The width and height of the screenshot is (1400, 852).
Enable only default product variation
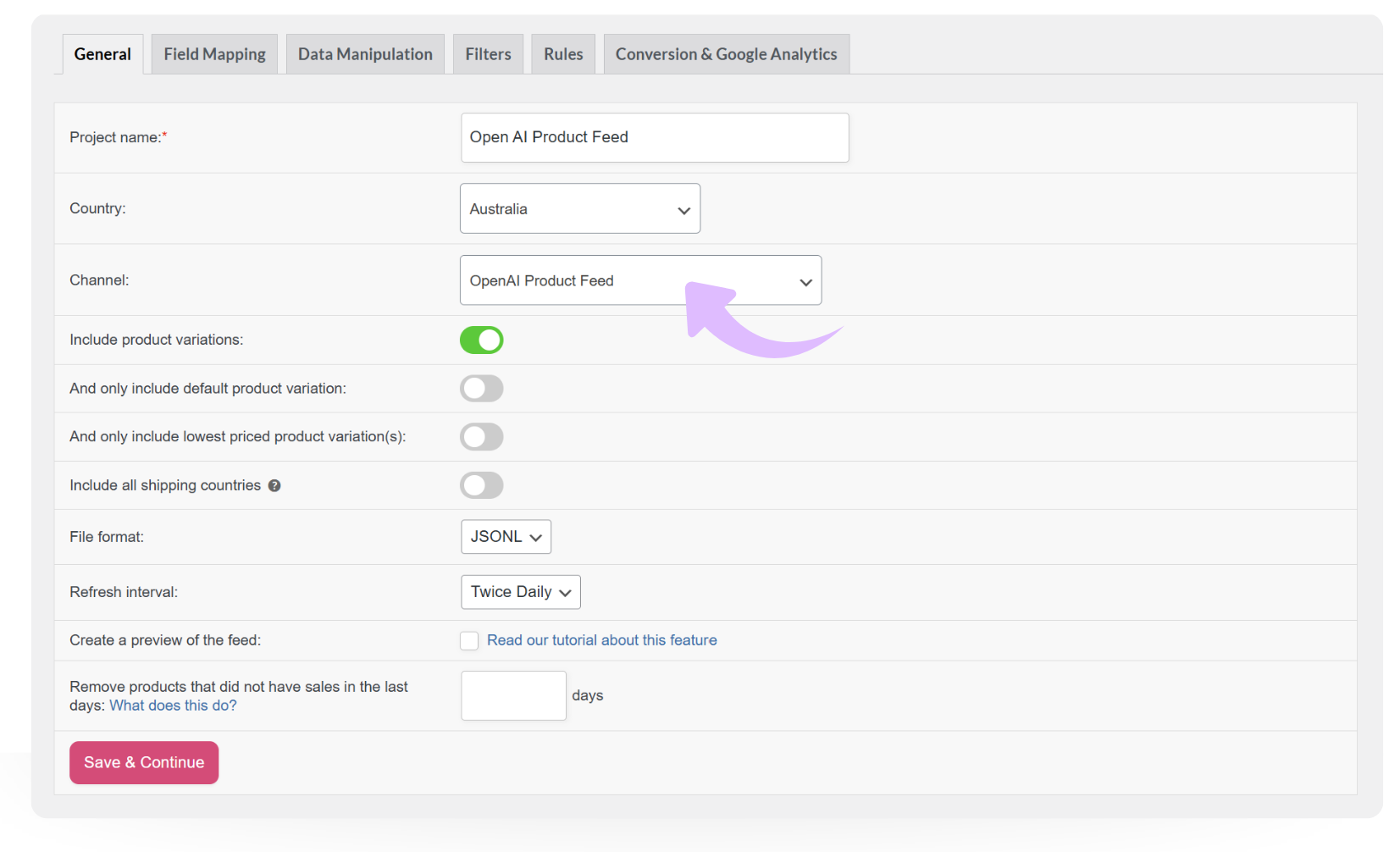[x=481, y=388]
